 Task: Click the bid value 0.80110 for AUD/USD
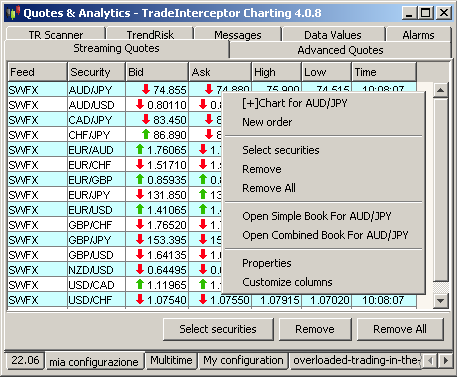pyautogui.click(x=167, y=105)
